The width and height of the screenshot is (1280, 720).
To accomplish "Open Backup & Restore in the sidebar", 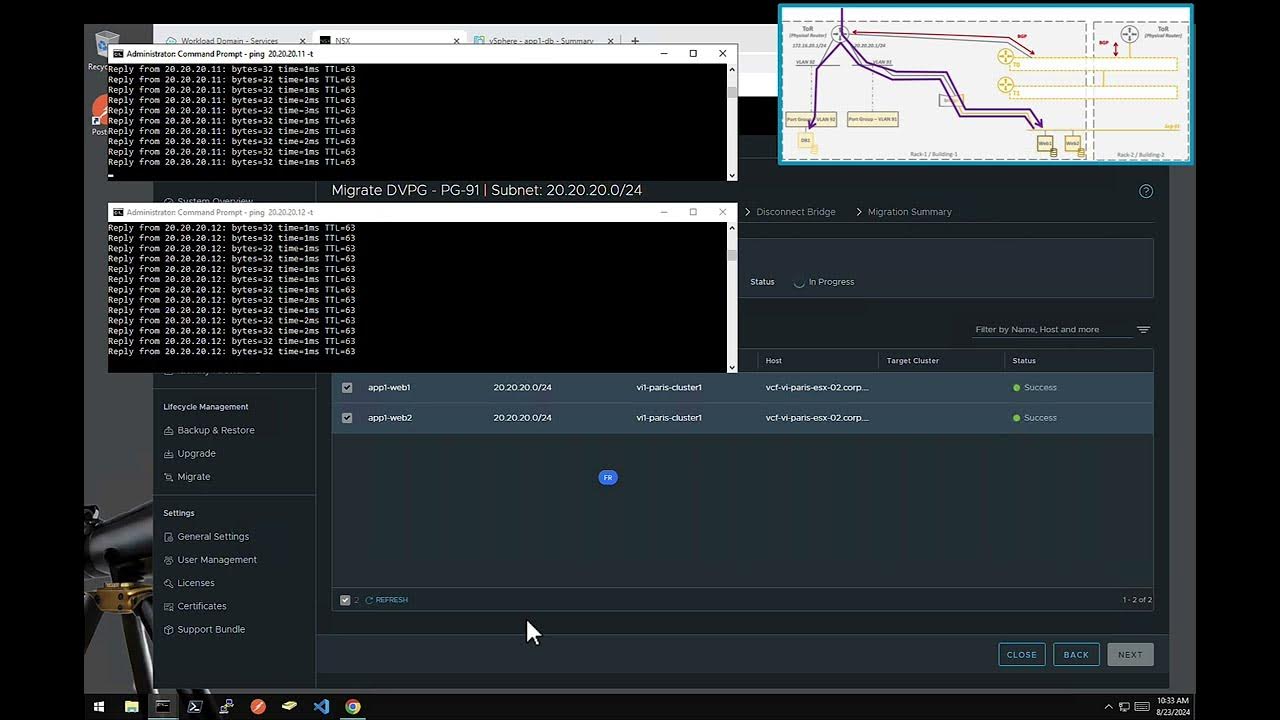I will [215, 430].
